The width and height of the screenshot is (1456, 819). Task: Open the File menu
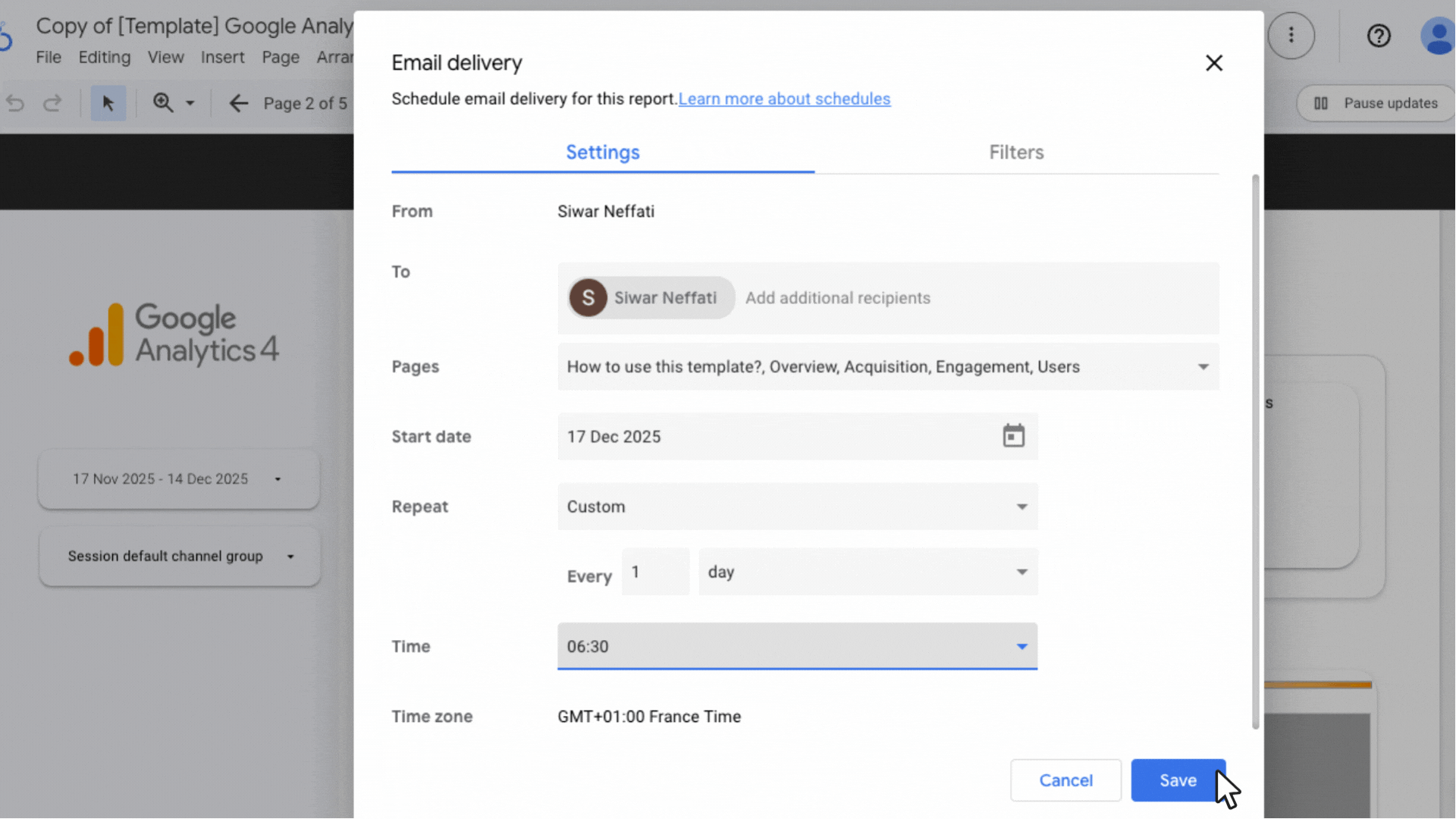click(x=48, y=57)
